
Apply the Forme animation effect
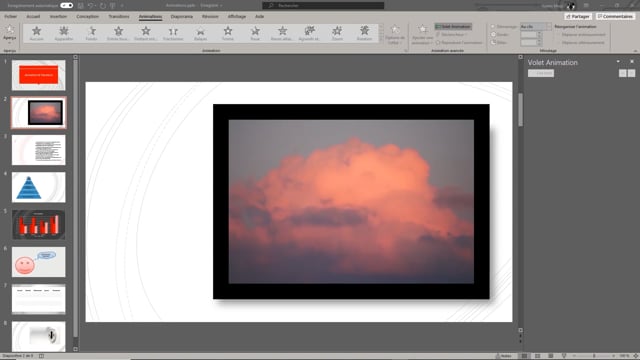point(228,33)
